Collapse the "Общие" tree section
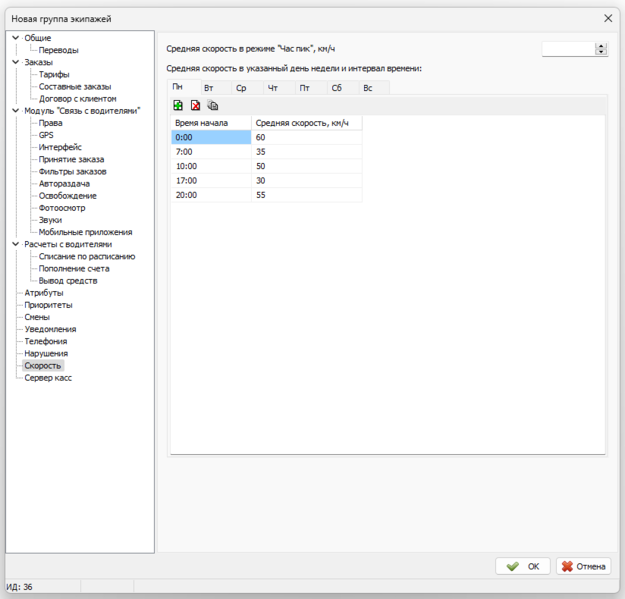Viewport: 625px width, 599px height. [x=15, y=38]
